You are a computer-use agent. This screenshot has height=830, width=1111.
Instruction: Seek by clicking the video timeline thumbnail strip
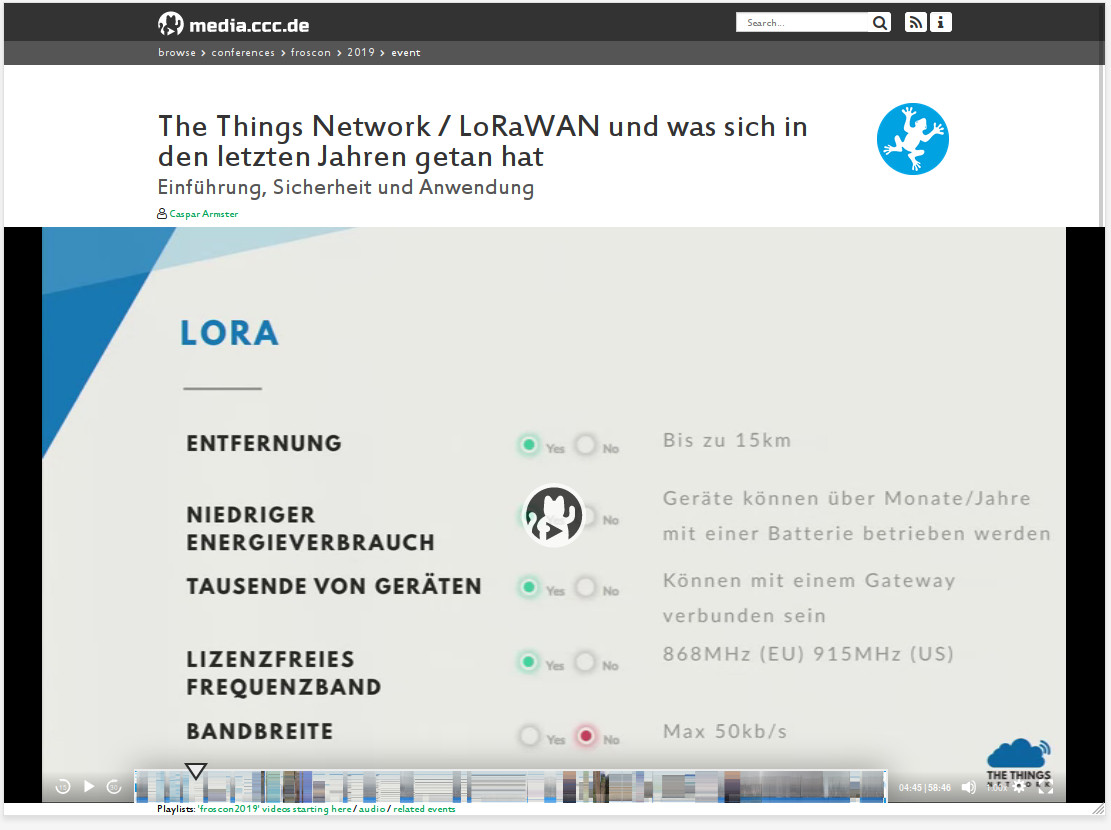click(x=510, y=786)
